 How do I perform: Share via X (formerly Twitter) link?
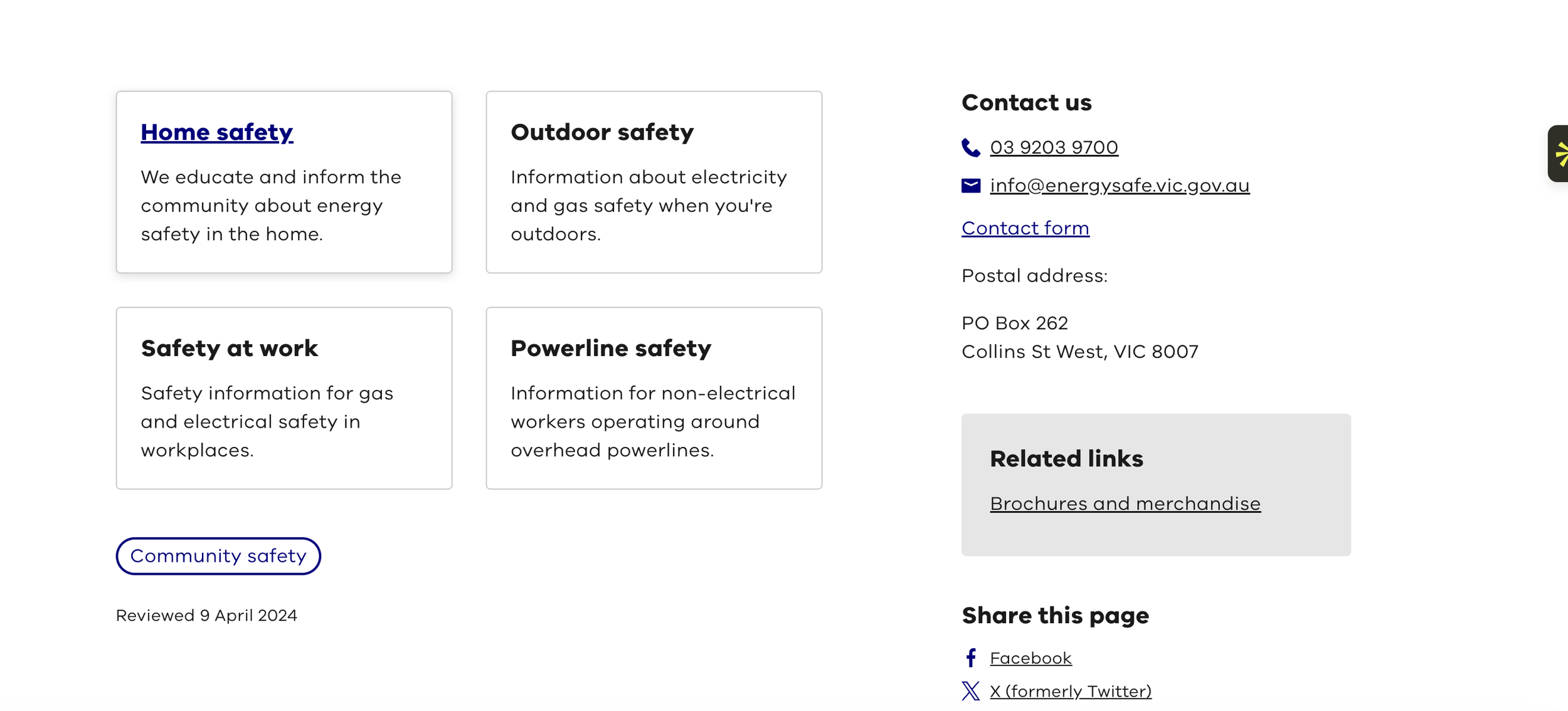click(1071, 692)
